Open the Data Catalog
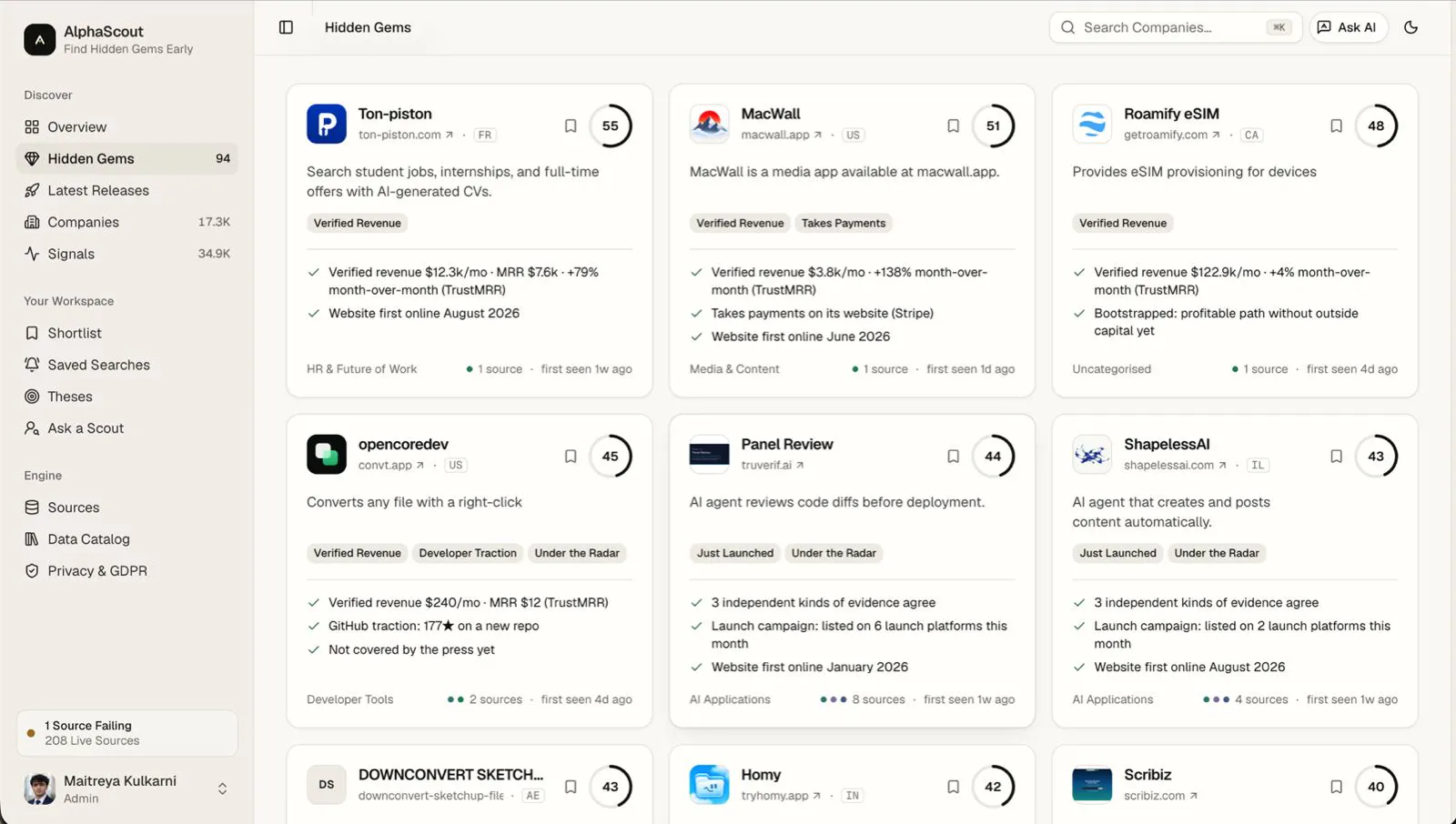 126,539
